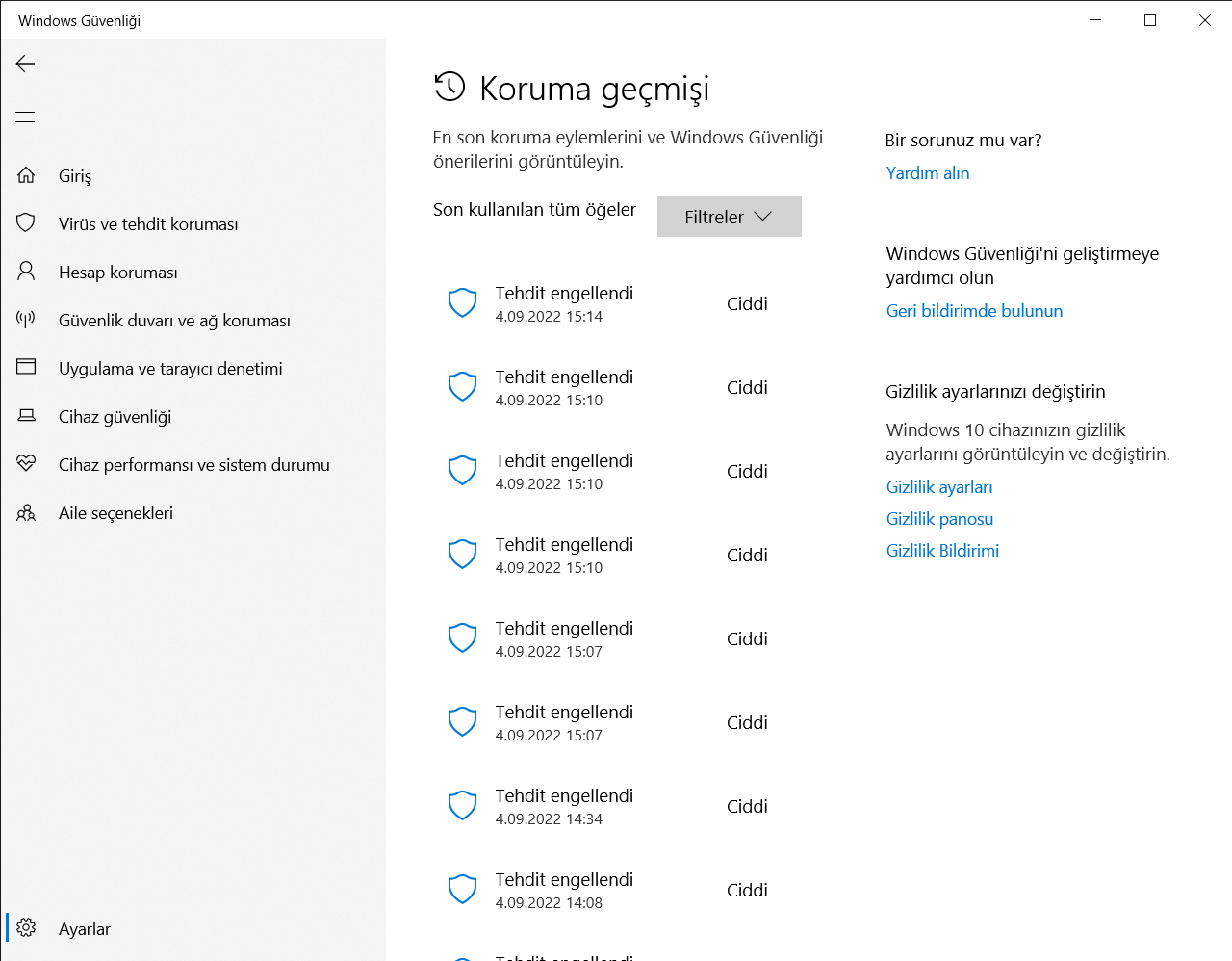
Task: Click the Güvenlik duvarı antenna icon
Action: [x=26, y=320]
